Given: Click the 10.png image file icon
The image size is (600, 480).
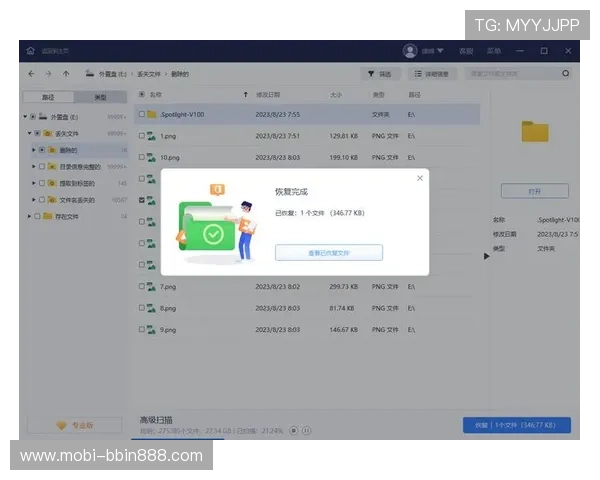Looking at the screenshot, I should pyautogui.click(x=152, y=157).
